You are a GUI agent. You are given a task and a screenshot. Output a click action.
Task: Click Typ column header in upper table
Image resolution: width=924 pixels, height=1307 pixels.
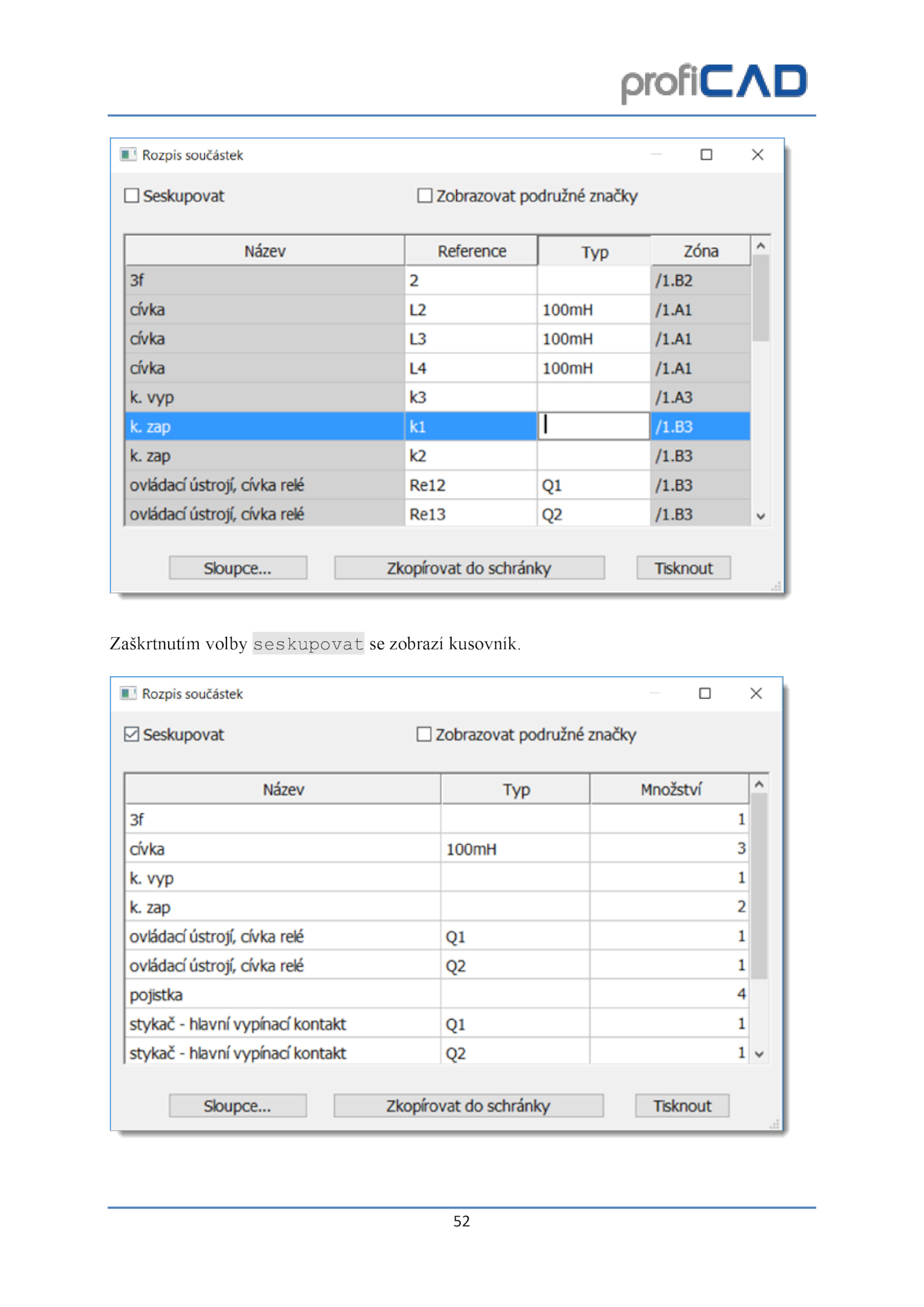[x=594, y=251]
